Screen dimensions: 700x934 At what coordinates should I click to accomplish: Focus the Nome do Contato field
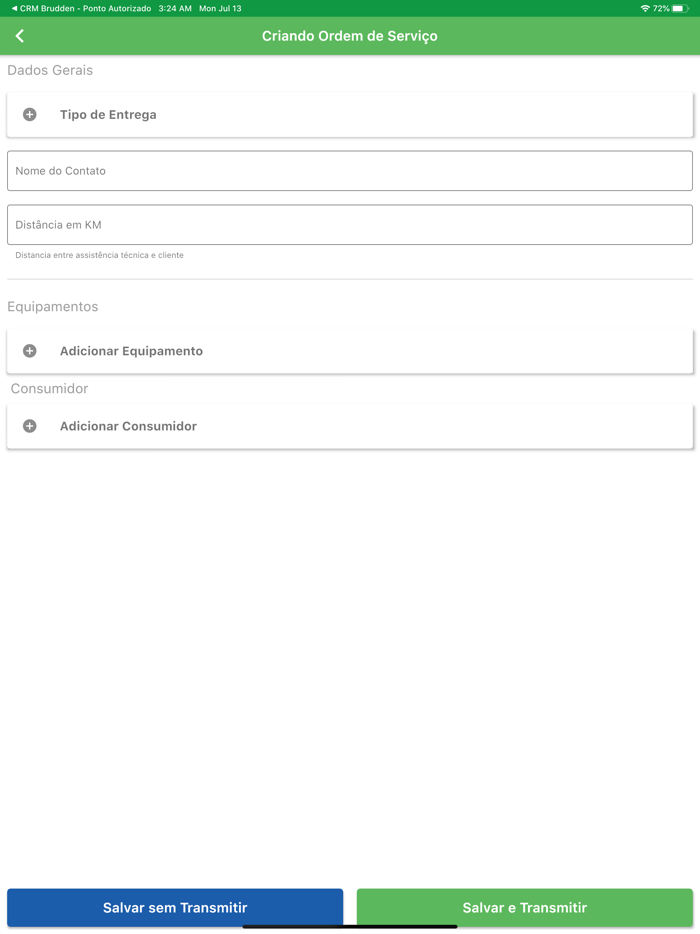(x=350, y=170)
